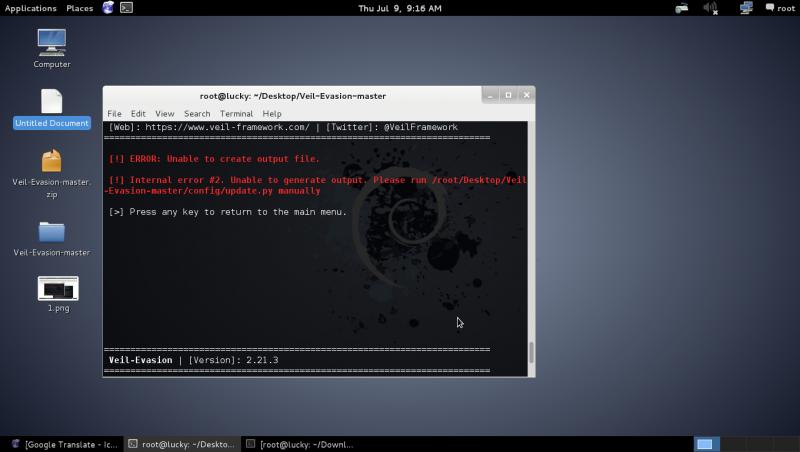800x452 pixels.
Task: Click the terminal window title bar
Action: [x=293, y=96]
